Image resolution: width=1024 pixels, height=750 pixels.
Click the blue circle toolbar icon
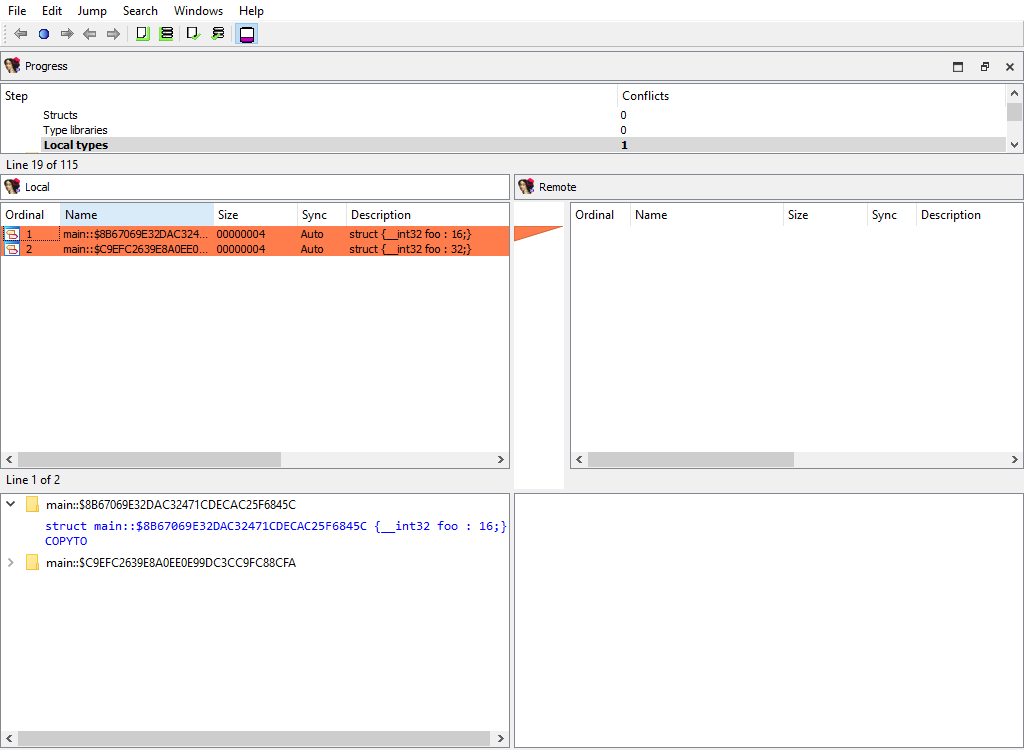pos(44,34)
